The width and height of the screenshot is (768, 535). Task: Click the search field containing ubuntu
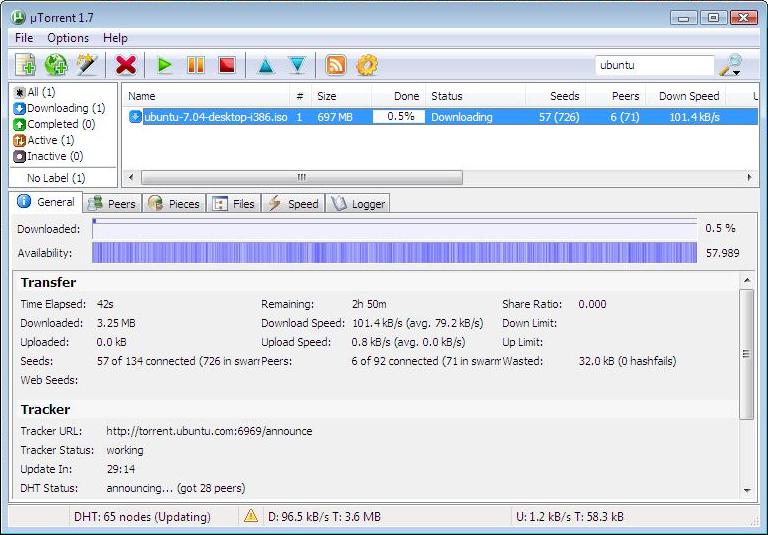[x=654, y=65]
